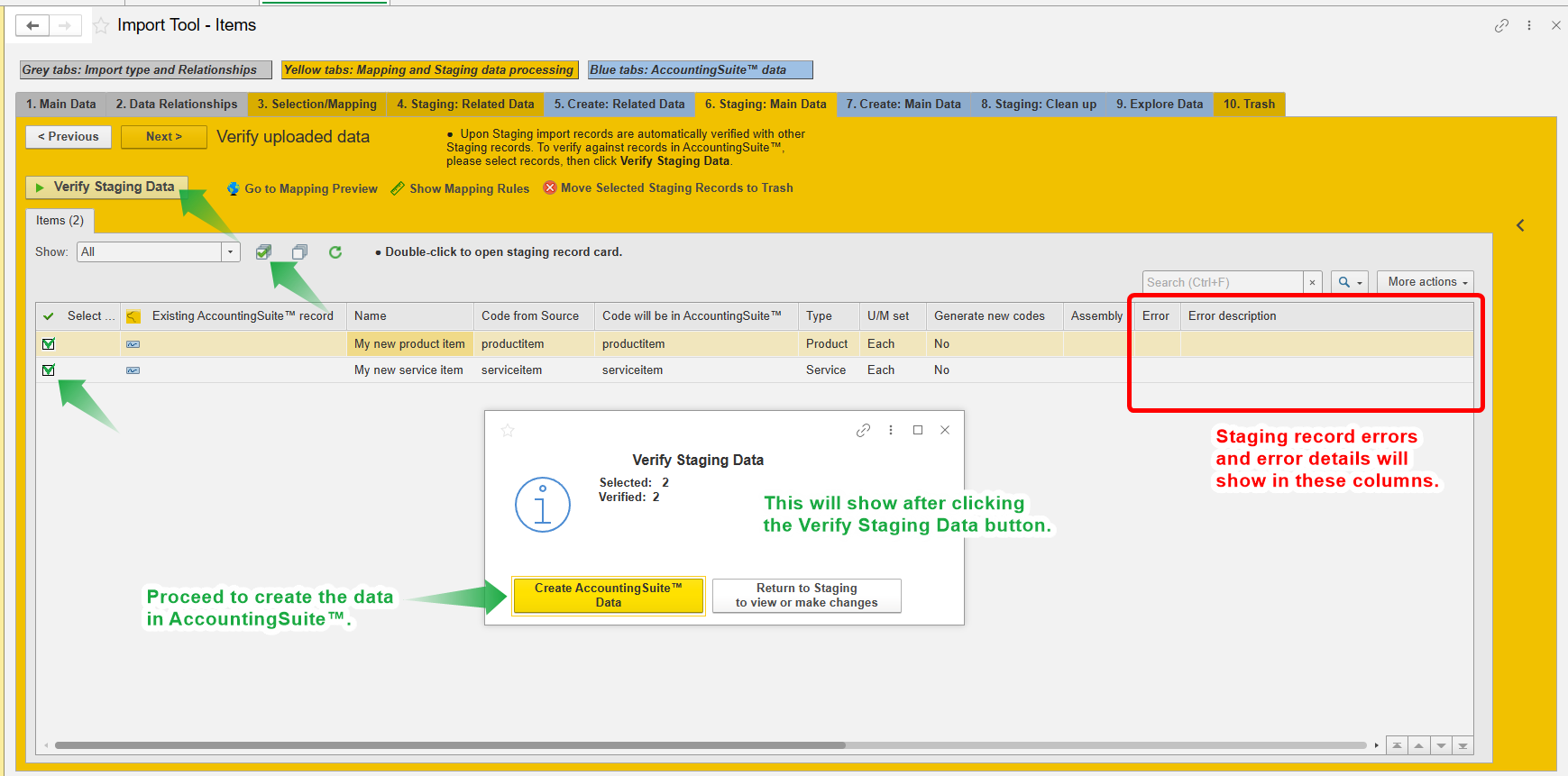
Task: Click Error description column header
Action: tap(1326, 316)
